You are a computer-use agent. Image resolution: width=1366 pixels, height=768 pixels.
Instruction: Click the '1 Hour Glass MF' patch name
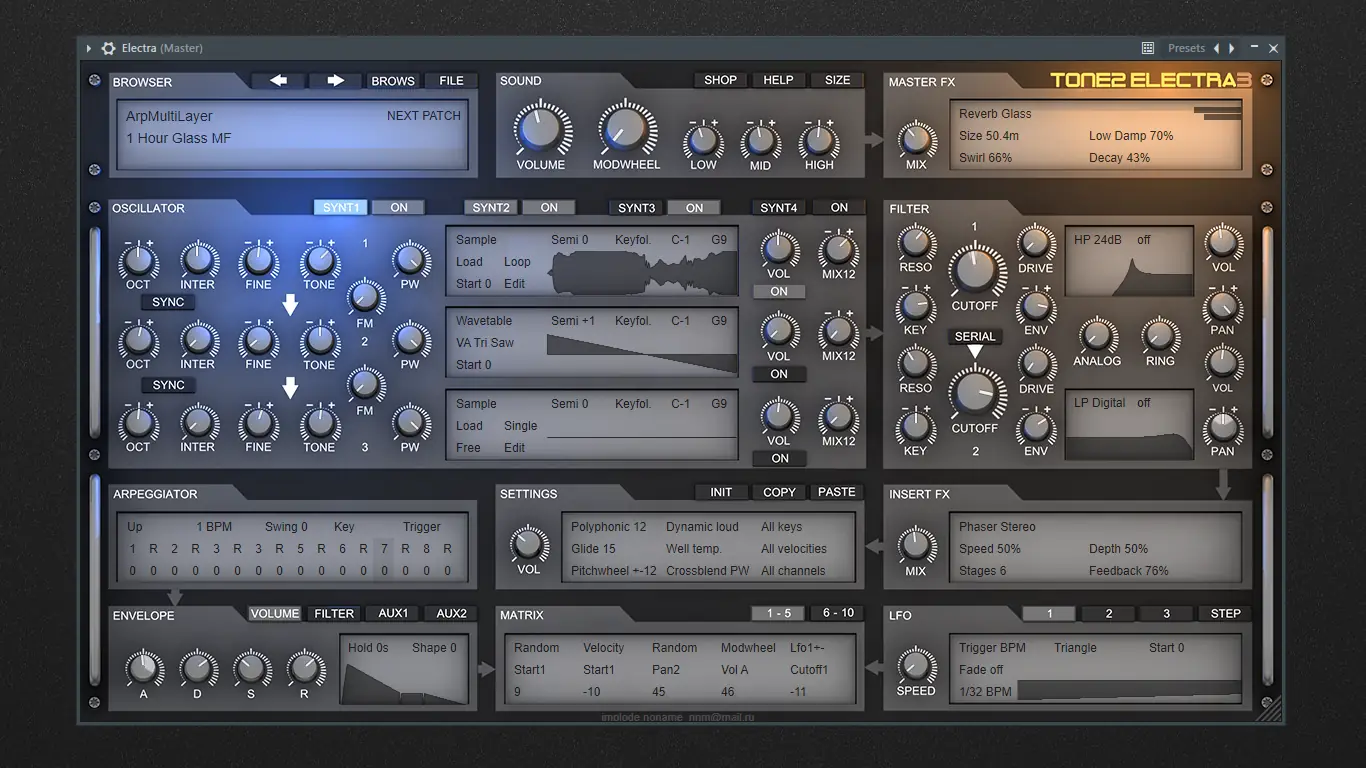[x=178, y=138]
